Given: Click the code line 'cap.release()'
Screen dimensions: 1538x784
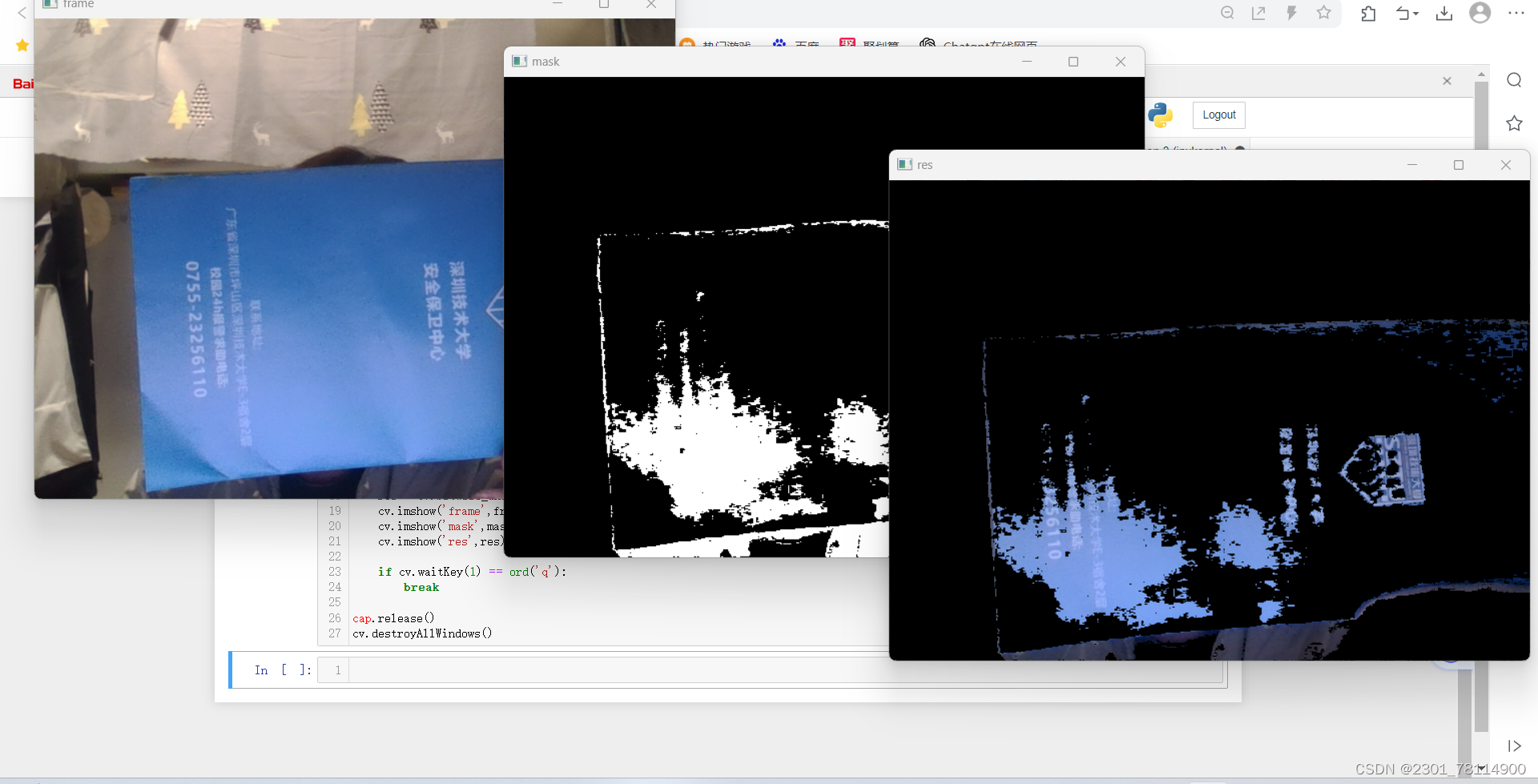Looking at the screenshot, I should (x=393, y=618).
